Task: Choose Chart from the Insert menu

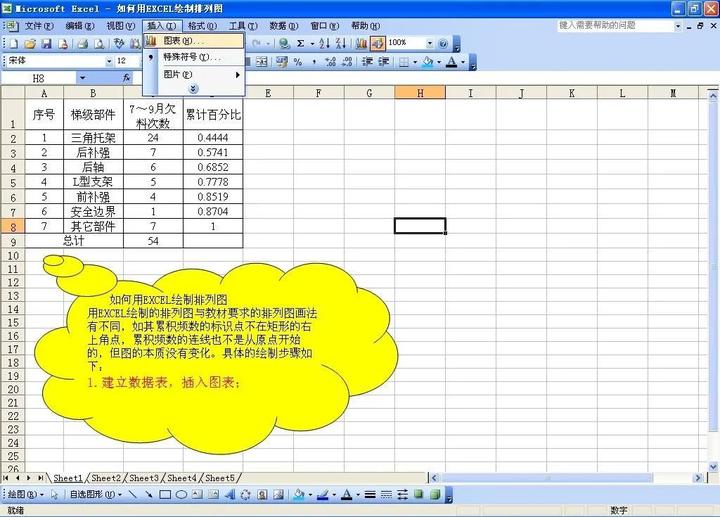Action: coord(194,41)
